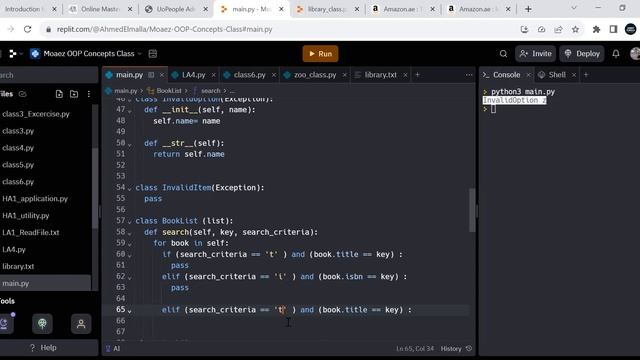Open the Deploy panel

582,54
